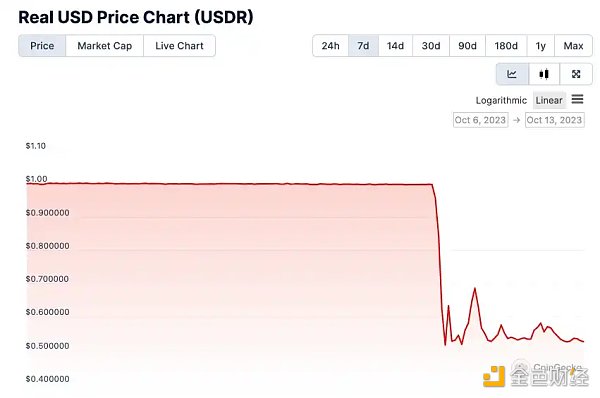The height and width of the screenshot is (398, 600).
Task: Switch to the Live Chart tab
Action: [179, 46]
